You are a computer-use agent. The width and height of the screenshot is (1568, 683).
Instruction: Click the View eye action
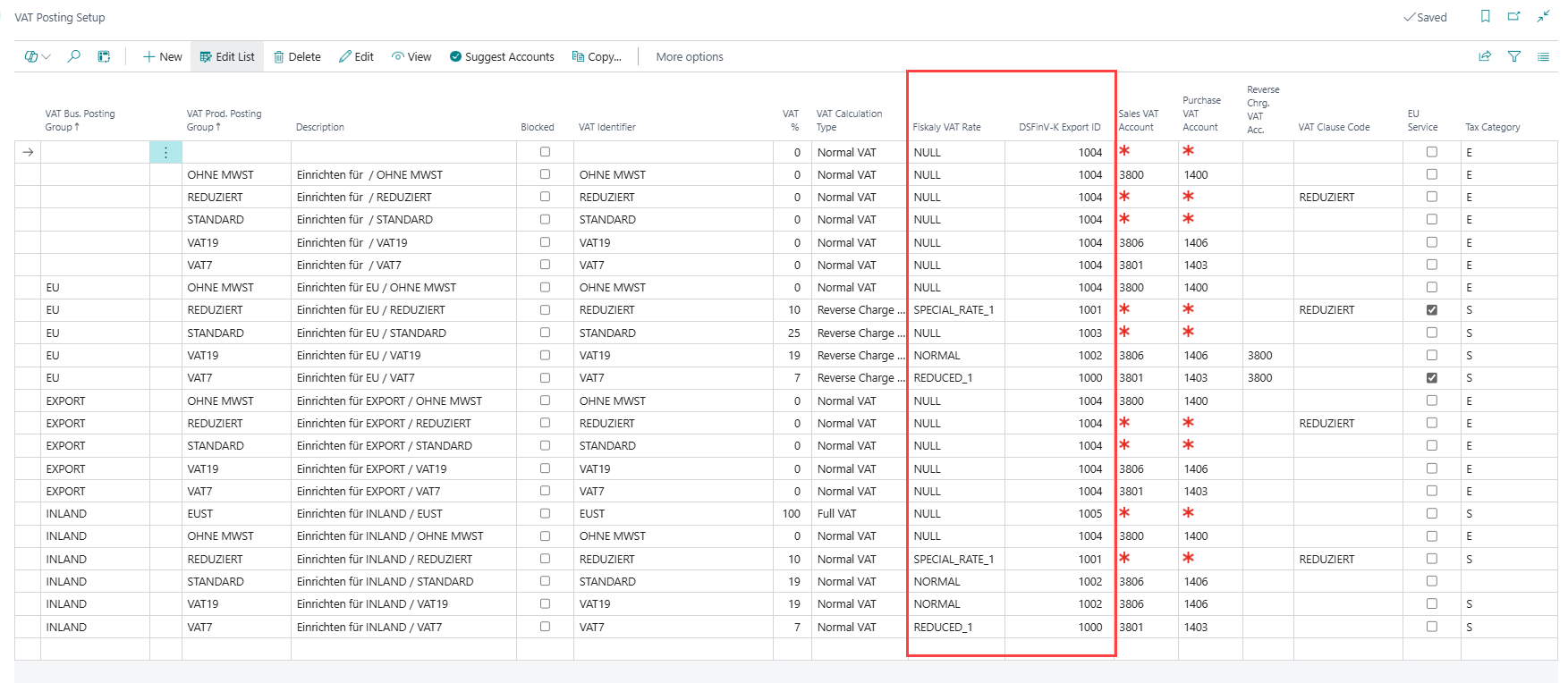click(x=411, y=56)
